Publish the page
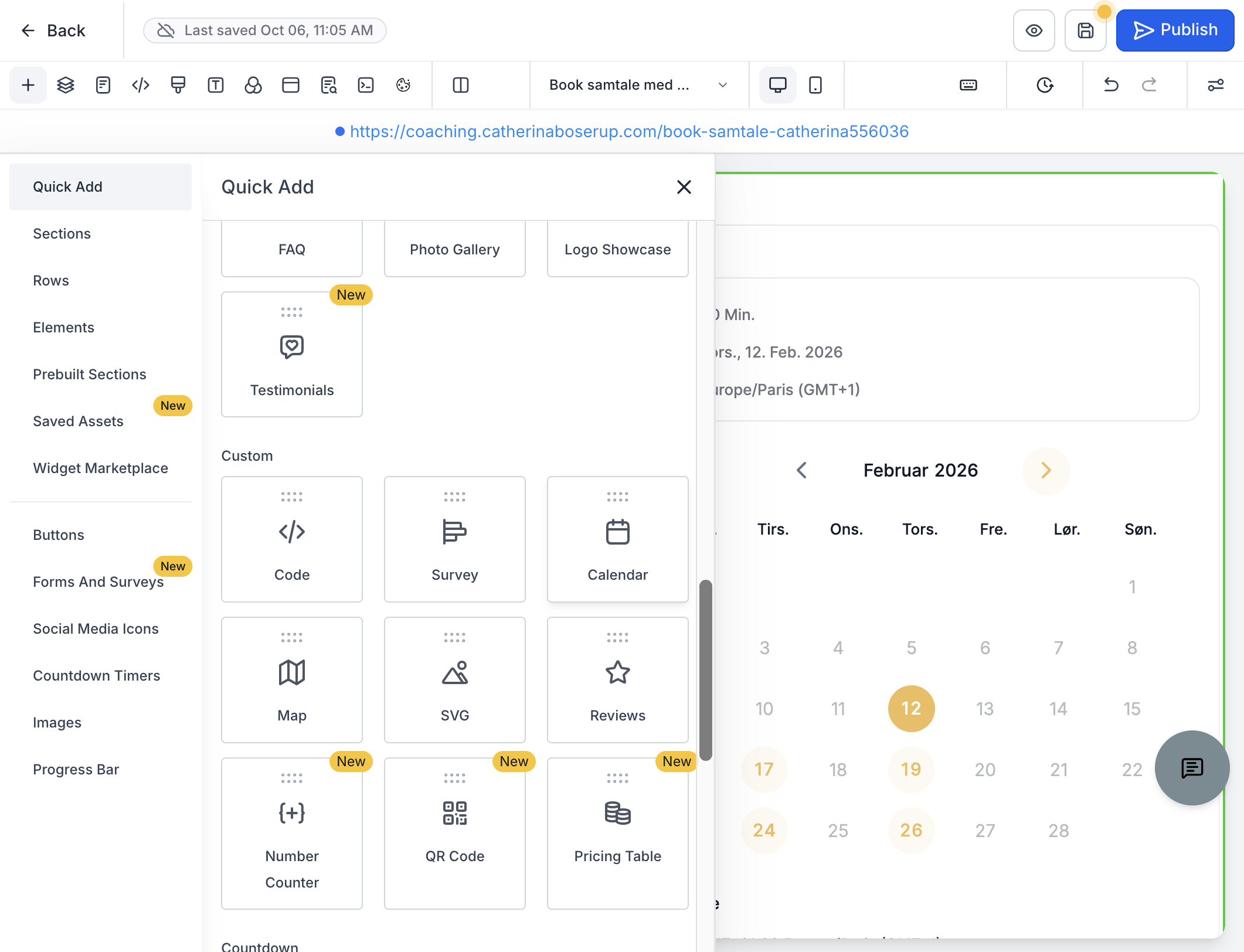1244x952 pixels. (1175, 30)
